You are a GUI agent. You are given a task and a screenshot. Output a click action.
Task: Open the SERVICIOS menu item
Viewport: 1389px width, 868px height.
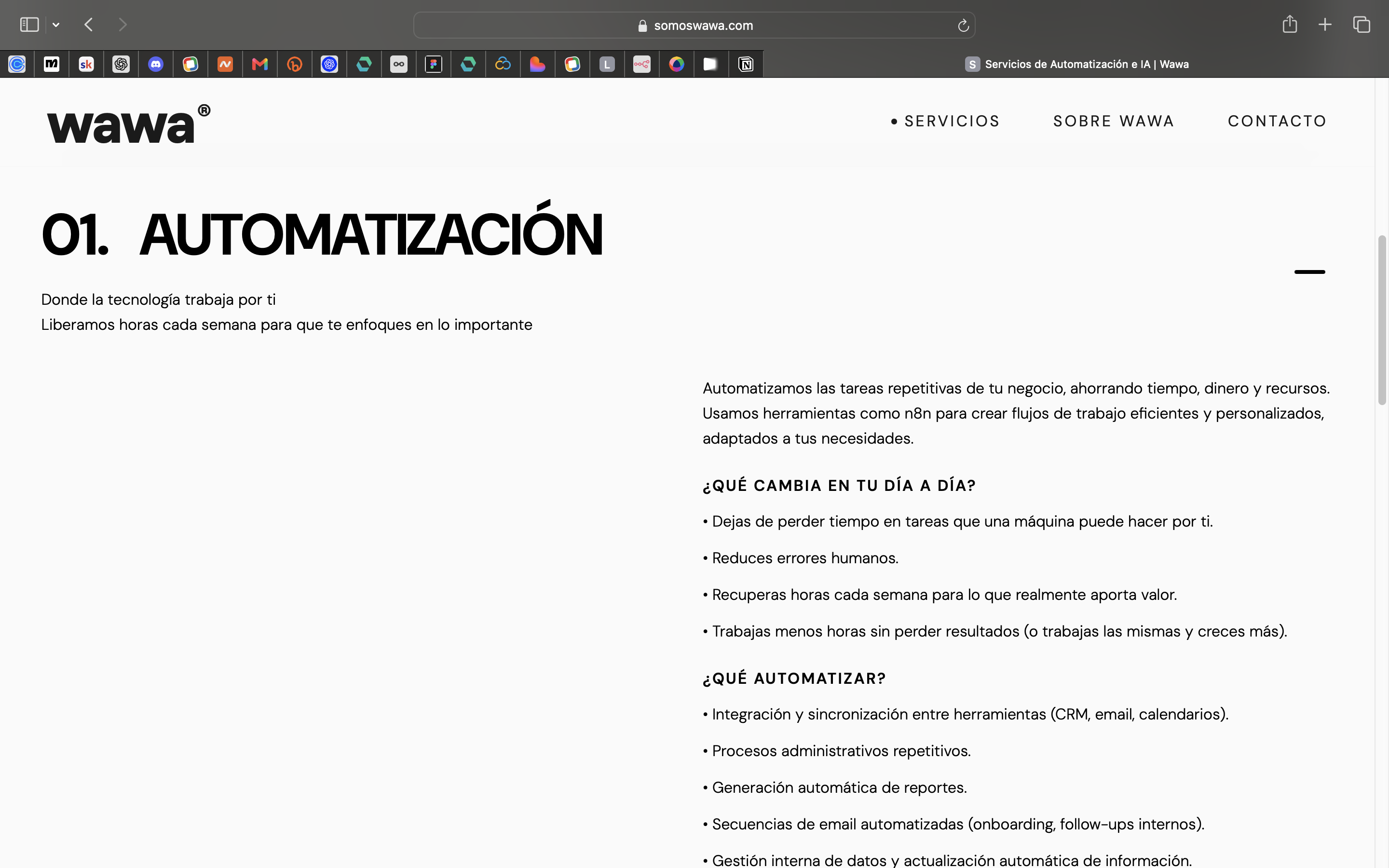point(952,121)
